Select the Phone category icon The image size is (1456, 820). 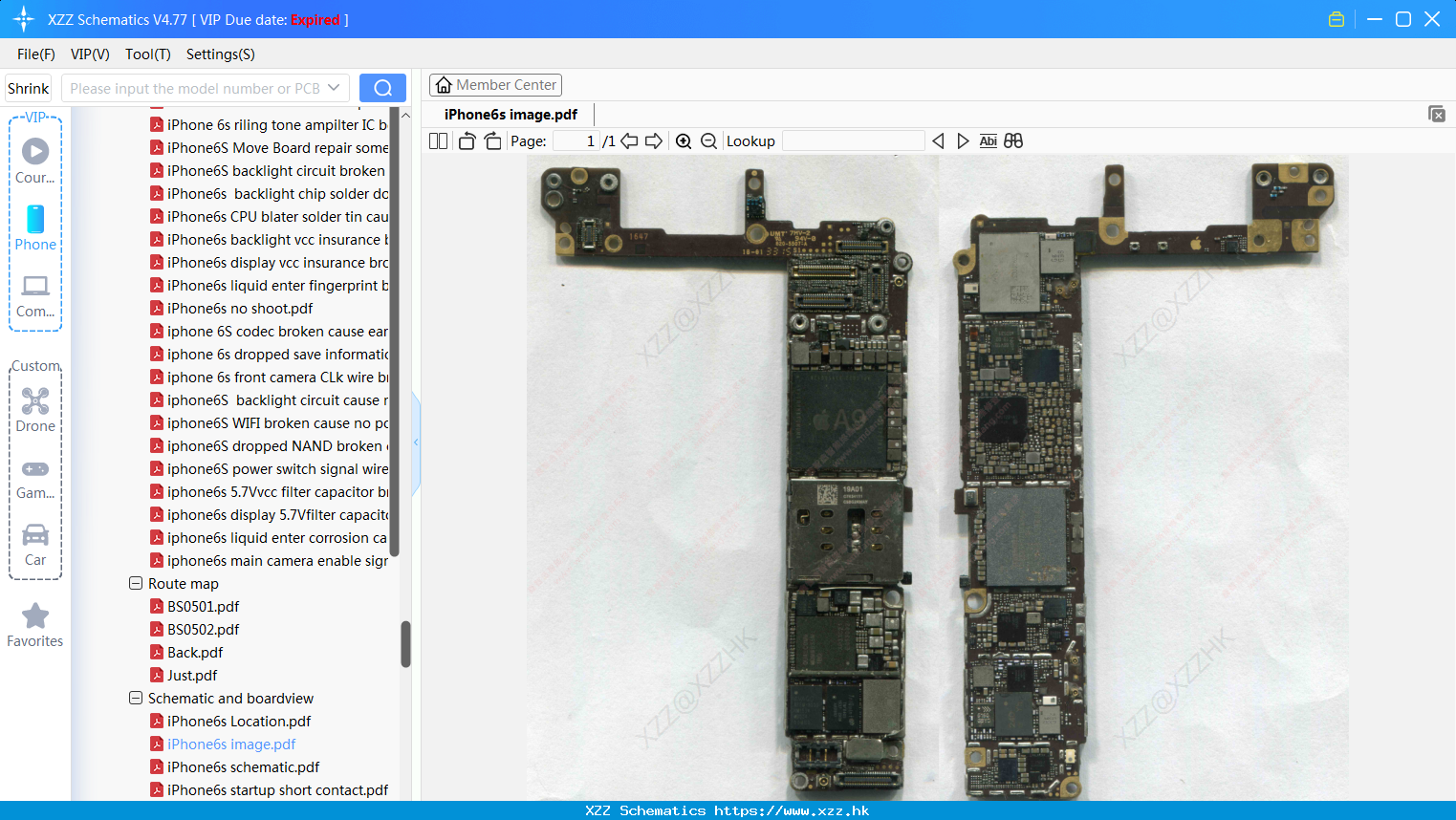pos(35,219)
